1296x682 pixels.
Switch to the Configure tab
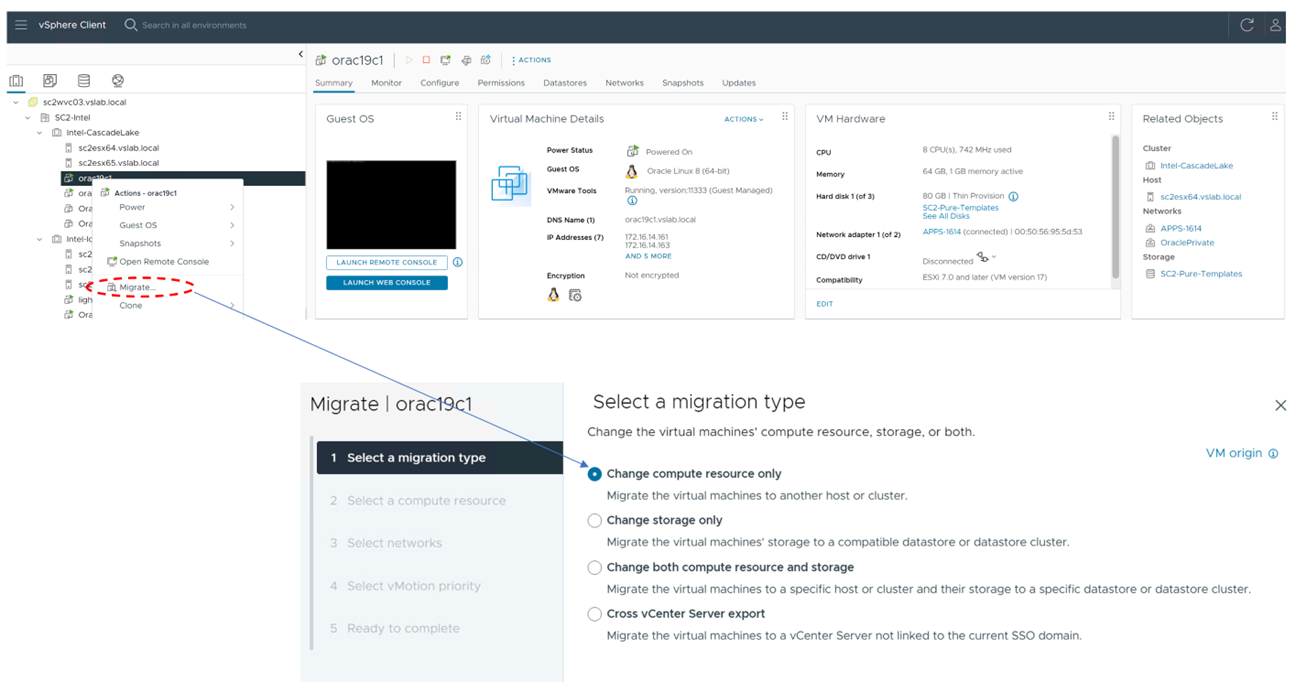coord(440,83)
